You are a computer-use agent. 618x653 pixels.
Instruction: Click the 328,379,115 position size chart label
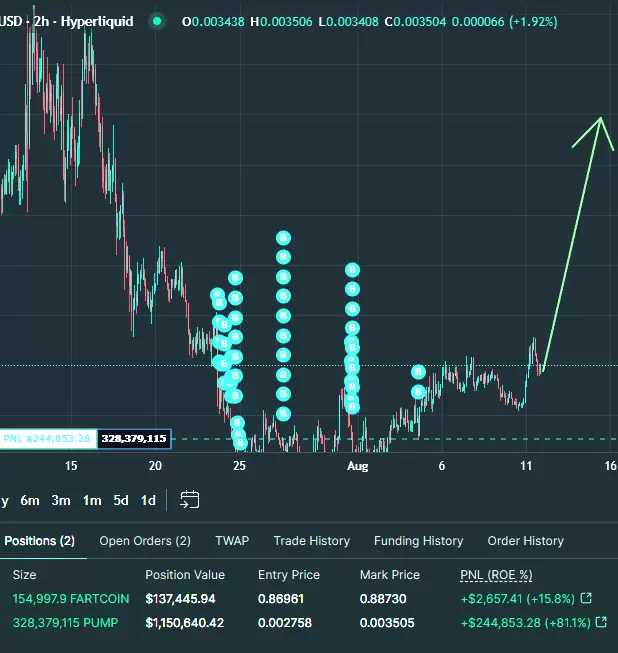(x=134, y=439)
